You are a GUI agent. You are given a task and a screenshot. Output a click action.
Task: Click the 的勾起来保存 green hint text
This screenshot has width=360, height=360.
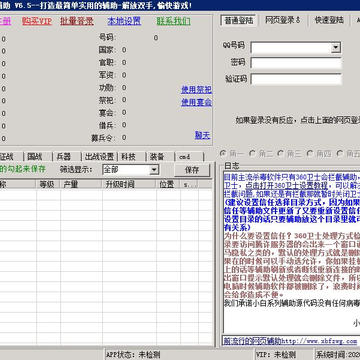pos(23,169)
